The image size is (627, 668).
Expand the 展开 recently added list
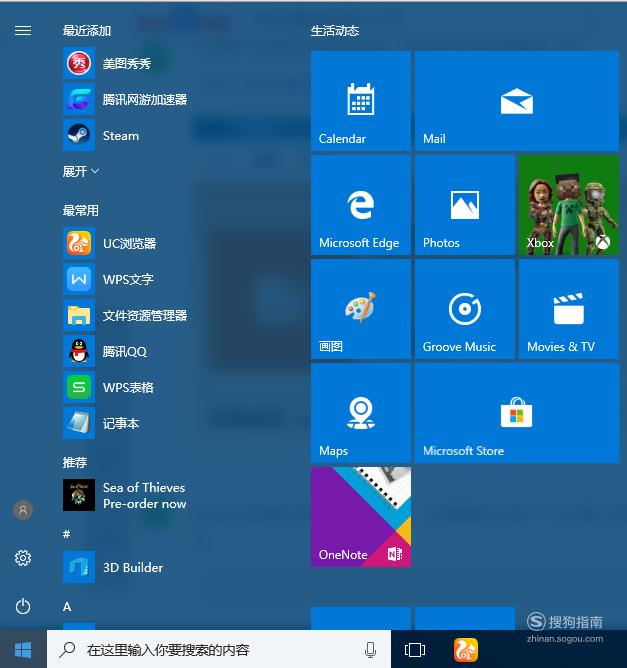pos(81,171)
